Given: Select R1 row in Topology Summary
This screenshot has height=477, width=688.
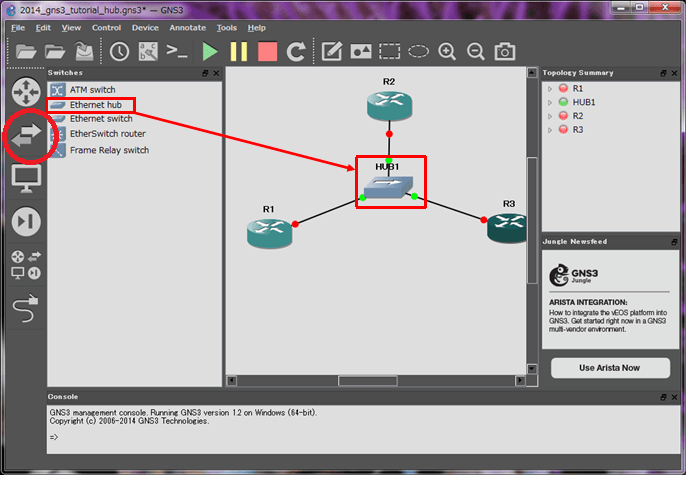Looking at the screenshot, I should 611,89.
